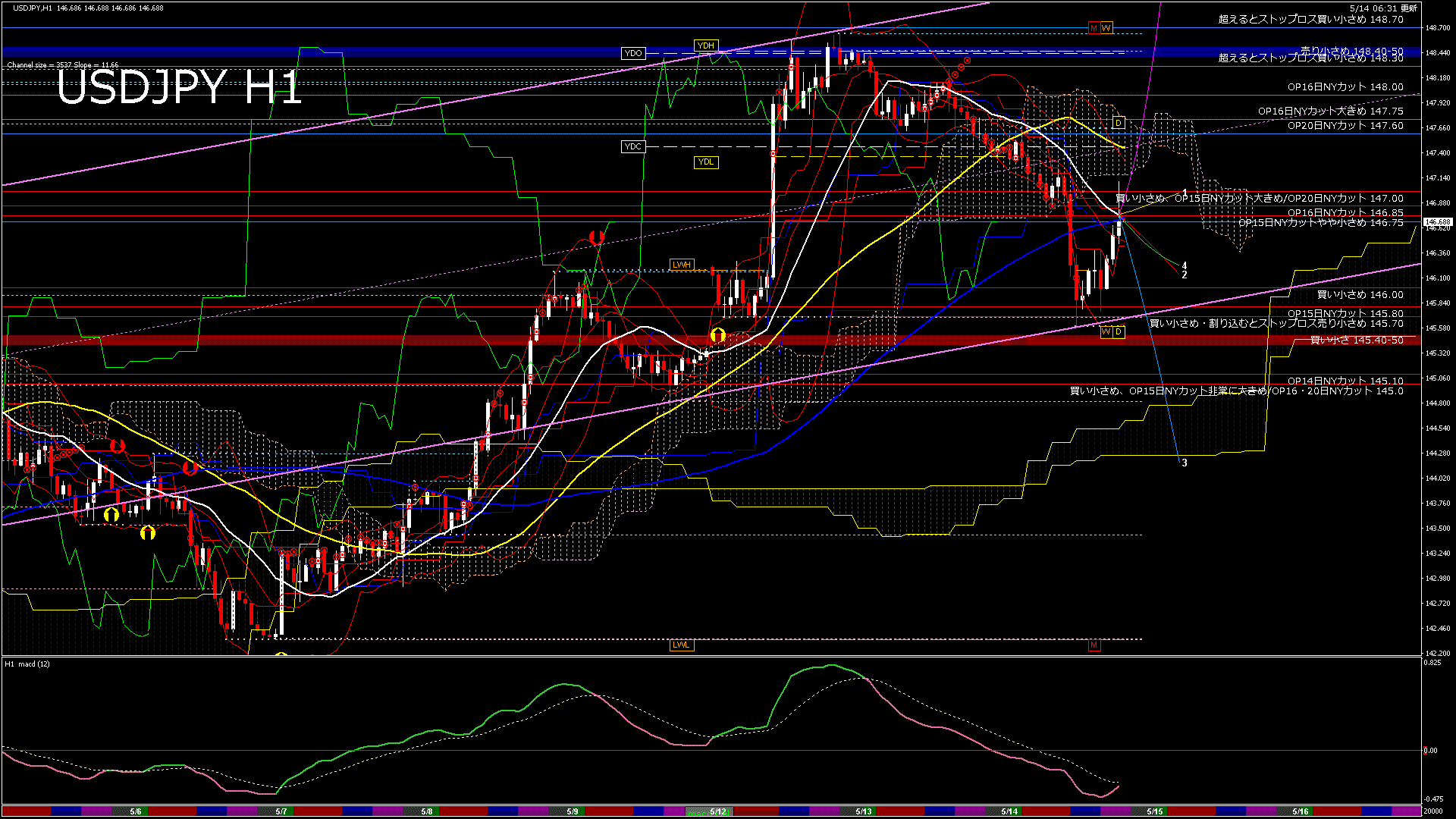The image size is (1456, 819).
Task: Select the YDC dashed-line label
Action: (x=632, y=146)
